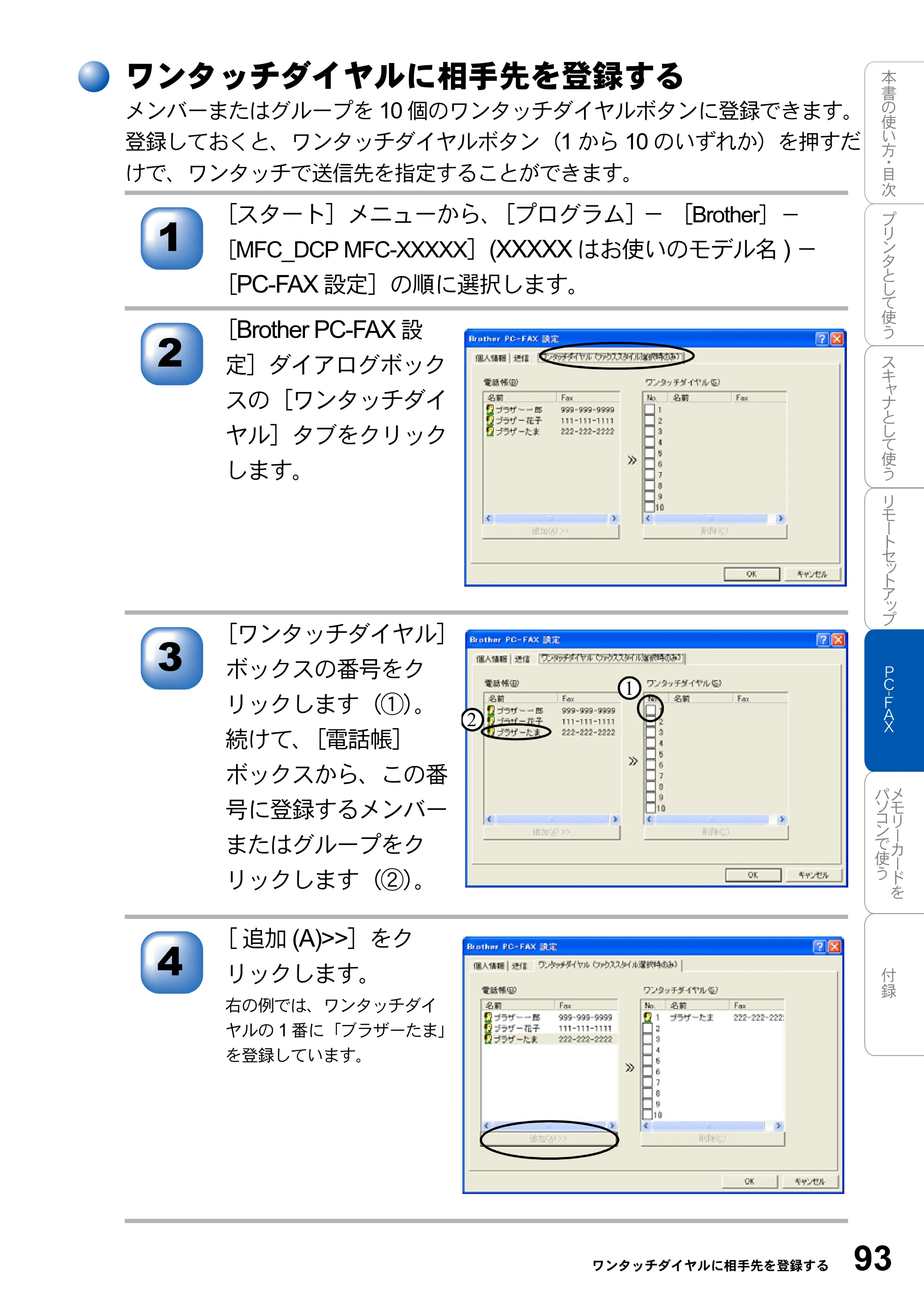924x1310 pixels.
Task: Click the phone book scroll-right arrow in step 3 dialog
Action: click(x=615, y=819)
